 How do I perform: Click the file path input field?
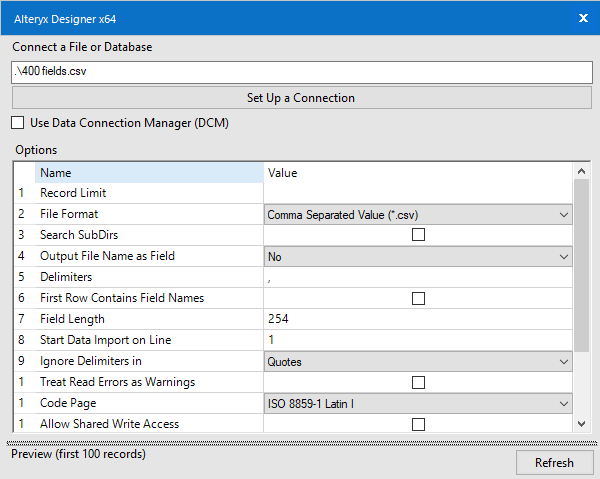(x=300, y=72)
